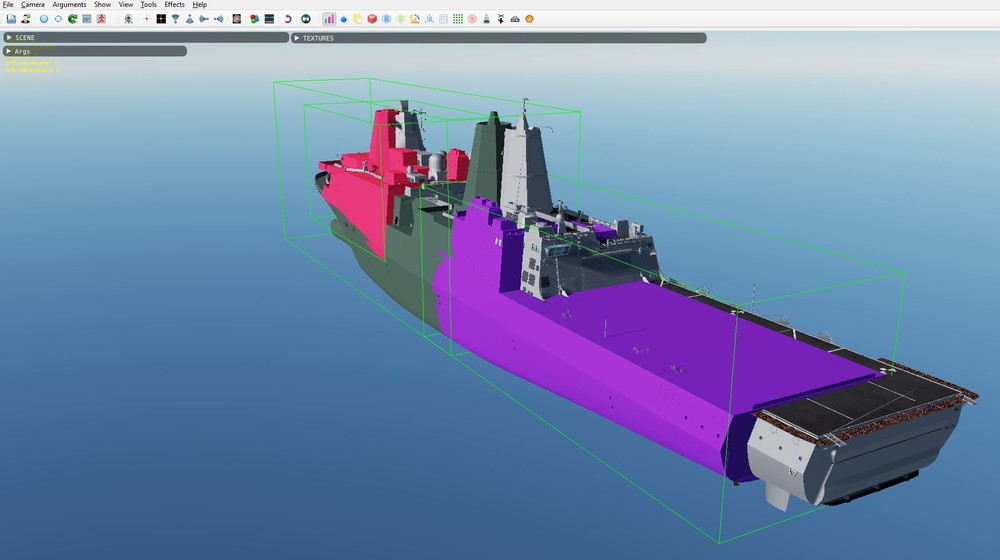1000x560 pixels.
Task: Click the yellow shell logo icon
Action: click(x=529, y=19)
